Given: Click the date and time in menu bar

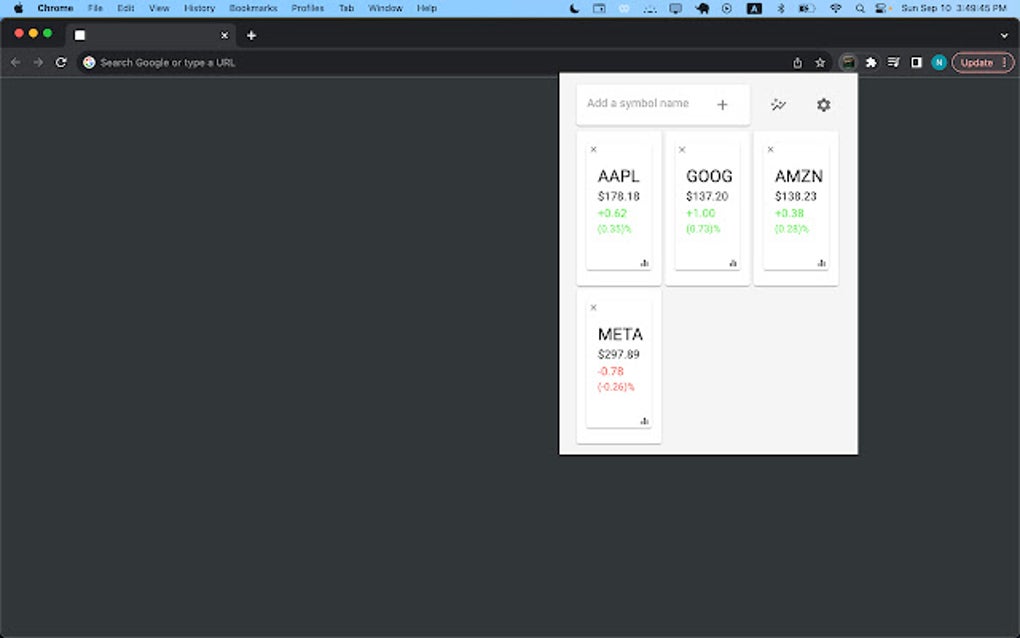Looking at the screenshot, I should (x=954, y=8).
